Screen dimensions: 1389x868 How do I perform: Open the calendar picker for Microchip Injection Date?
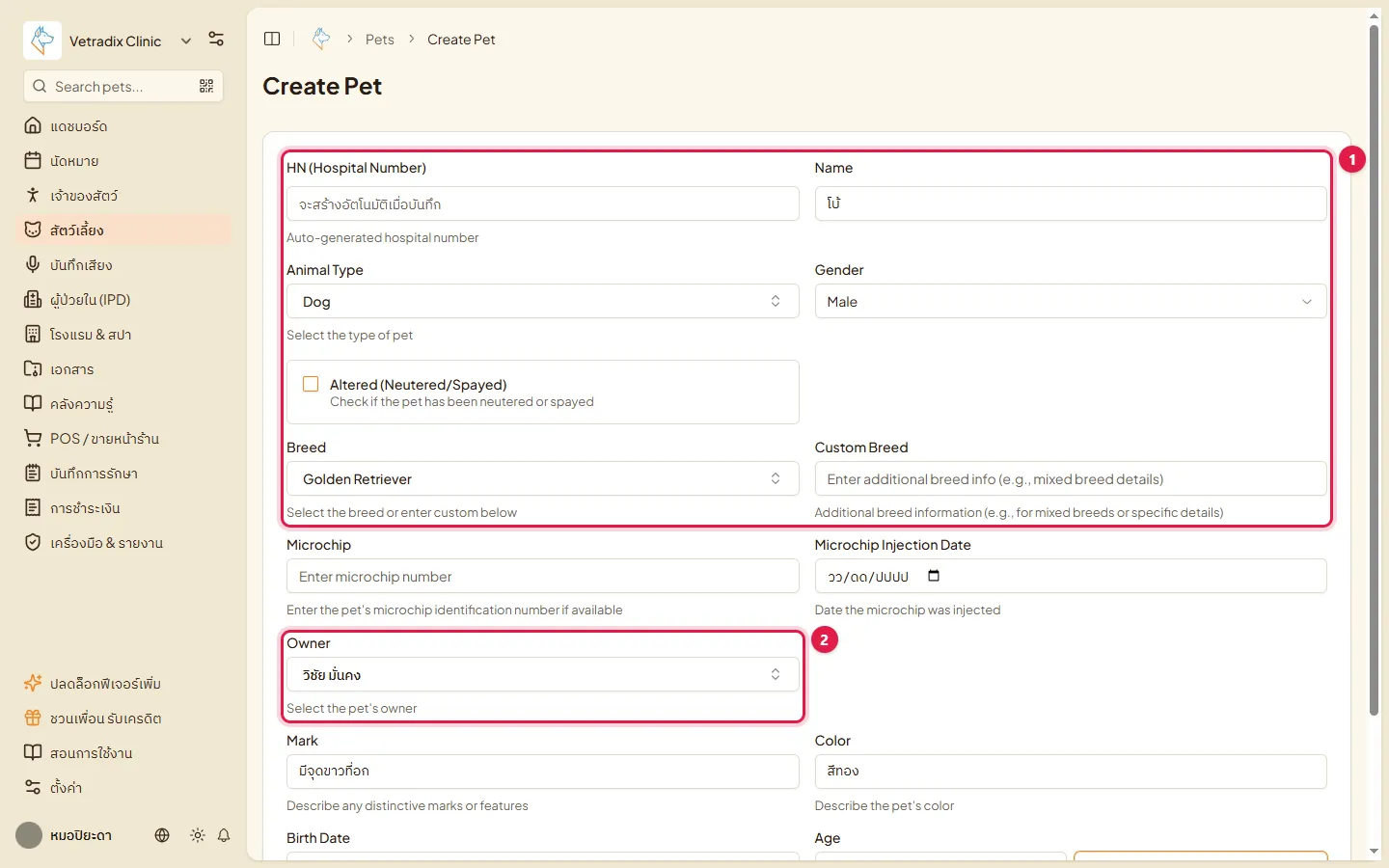pos(934,576)
